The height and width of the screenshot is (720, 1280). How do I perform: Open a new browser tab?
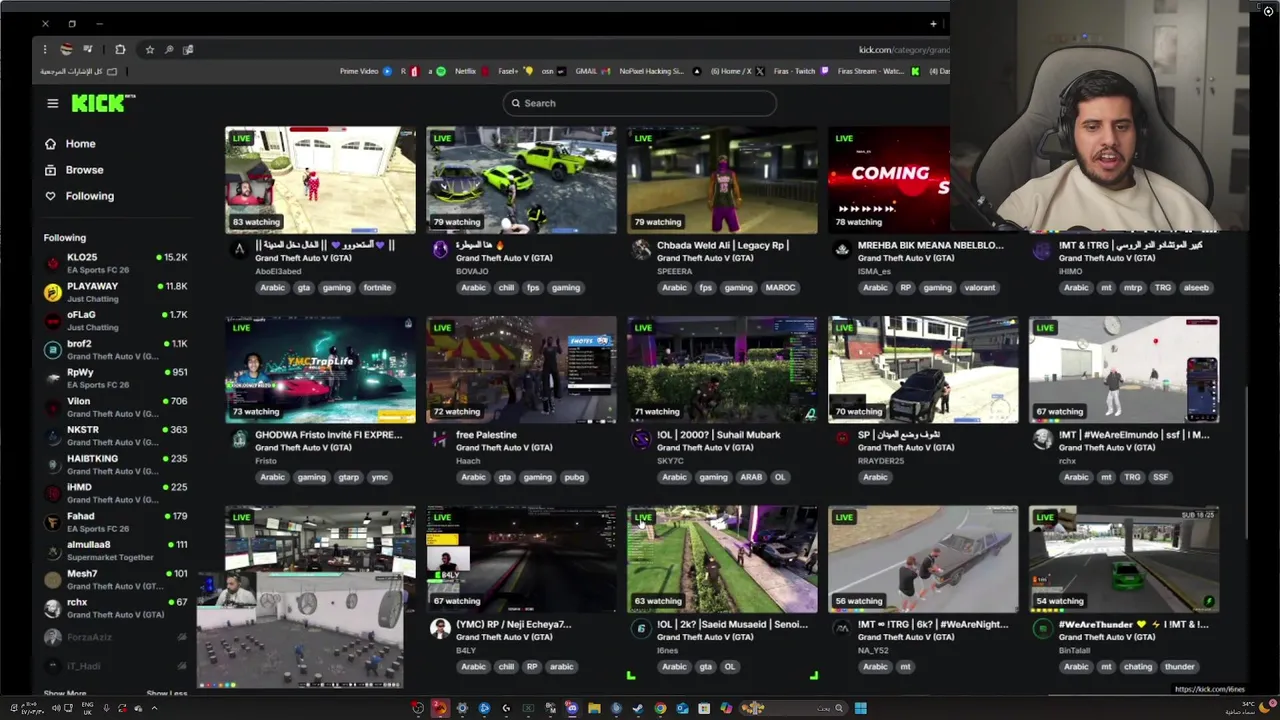click(x=933, y=23)
